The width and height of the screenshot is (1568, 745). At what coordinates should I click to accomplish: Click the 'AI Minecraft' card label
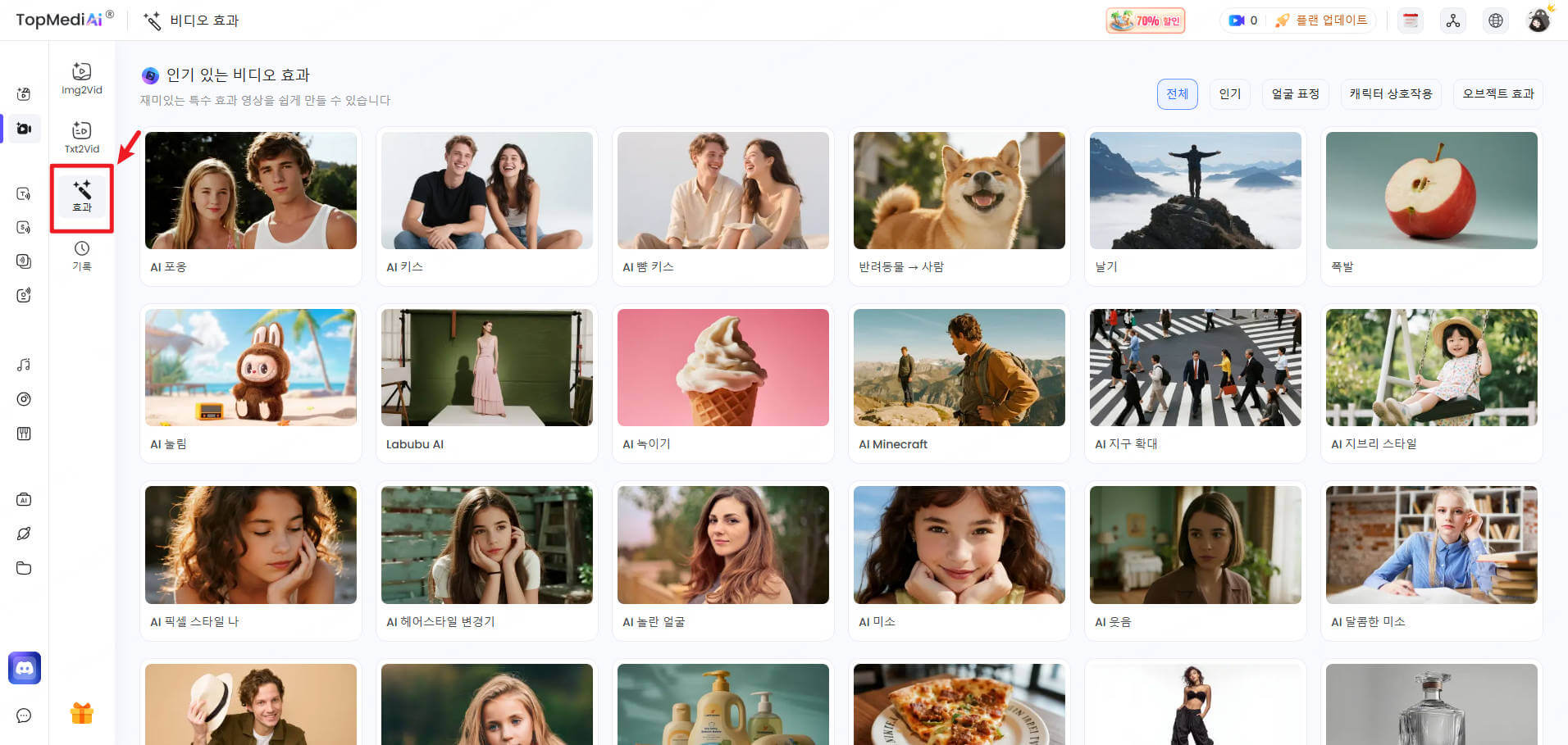click(893, 444)
